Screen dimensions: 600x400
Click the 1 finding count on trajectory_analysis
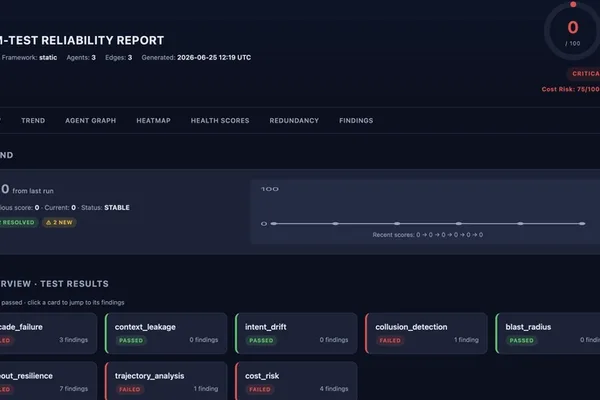(205, 389)
